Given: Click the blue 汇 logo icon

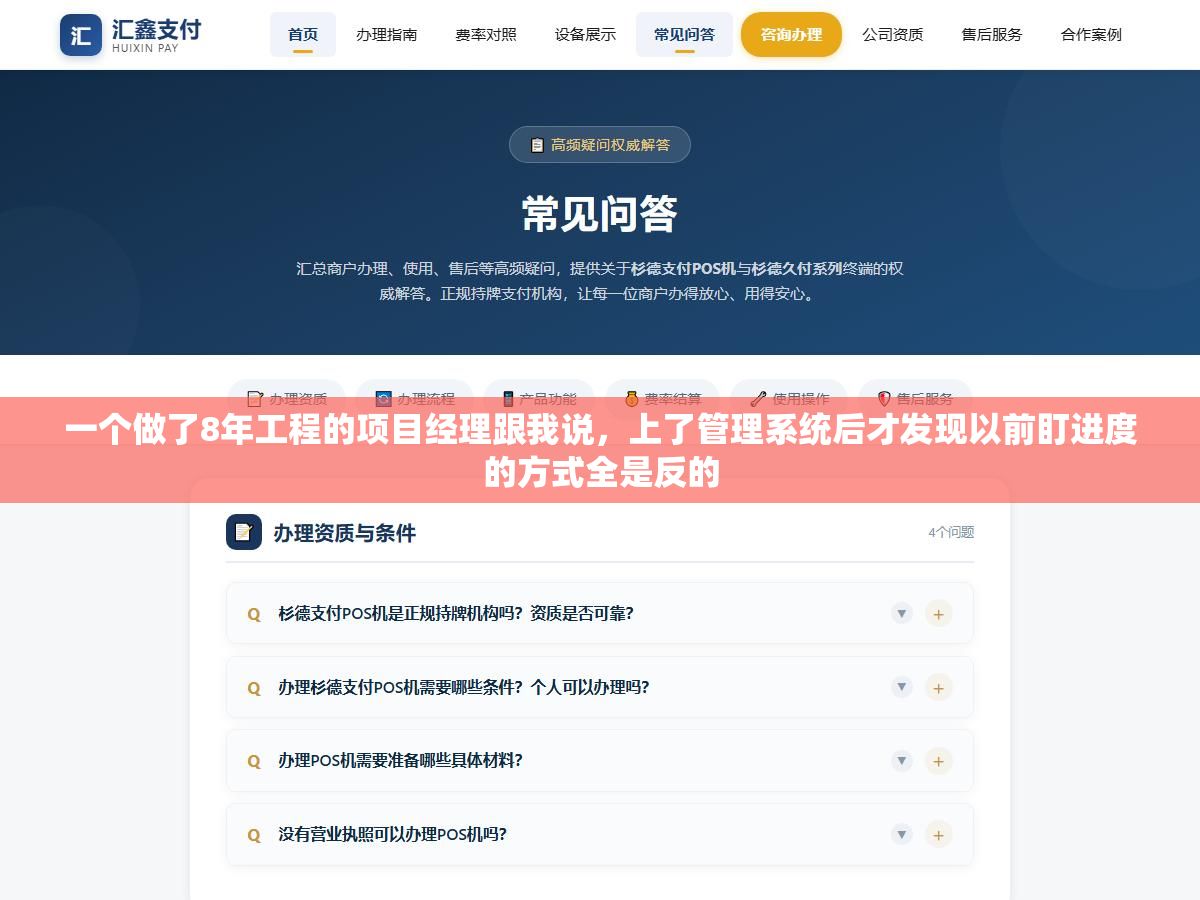Looking at the screenshot, I should coord(81,35).
